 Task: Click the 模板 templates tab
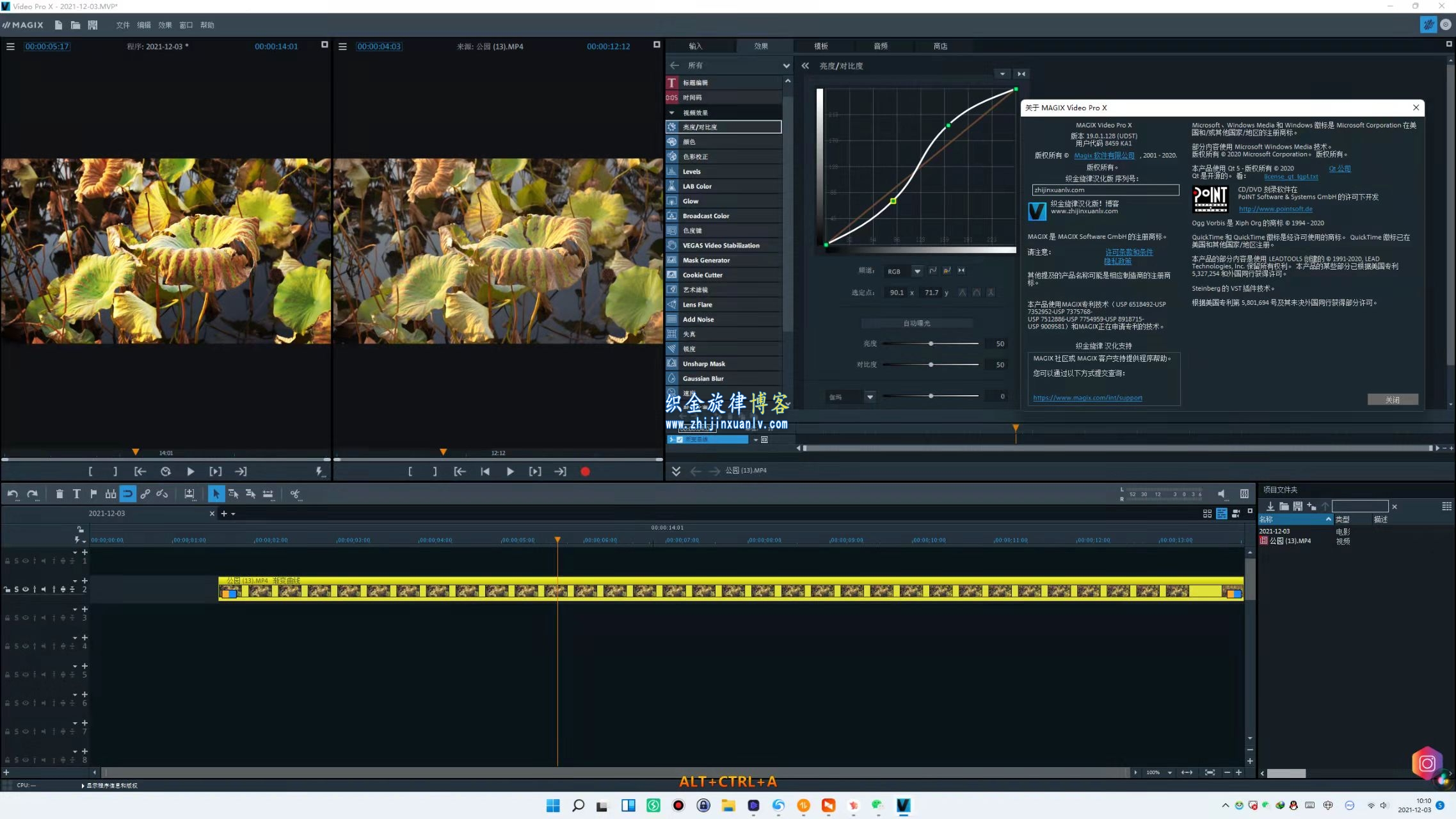821,46
